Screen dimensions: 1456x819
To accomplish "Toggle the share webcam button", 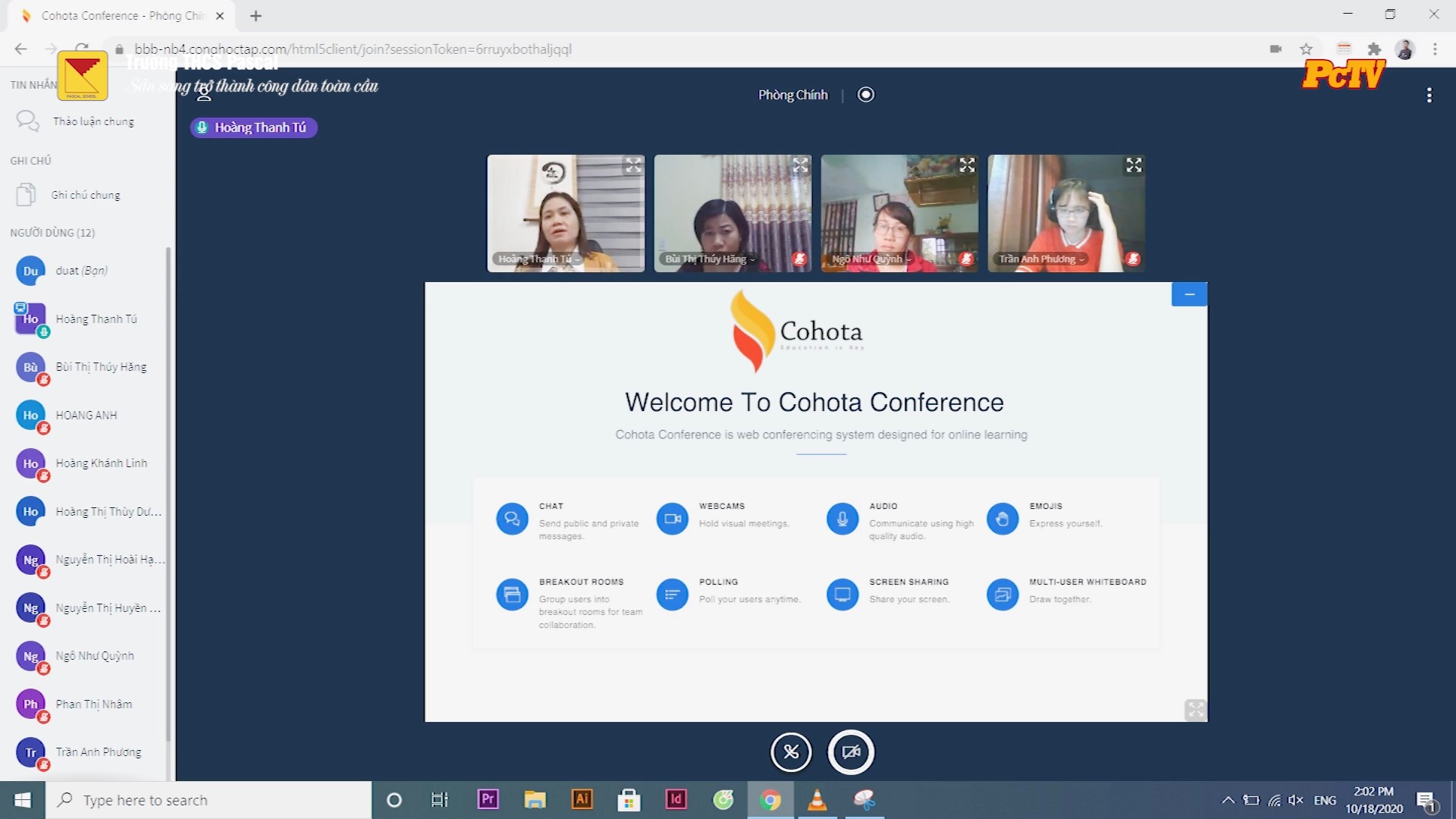I will coord(851,752).
